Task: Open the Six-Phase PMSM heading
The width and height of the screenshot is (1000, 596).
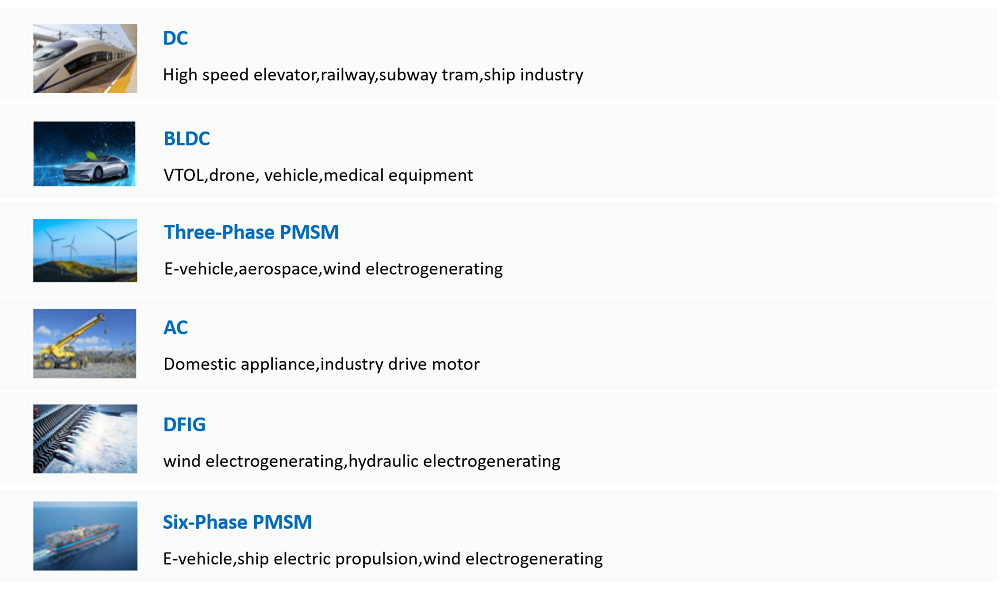Action: tap(237, 522)
